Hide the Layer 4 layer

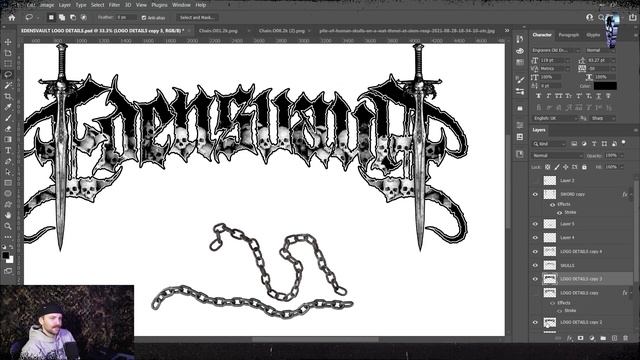click(535, 238)
